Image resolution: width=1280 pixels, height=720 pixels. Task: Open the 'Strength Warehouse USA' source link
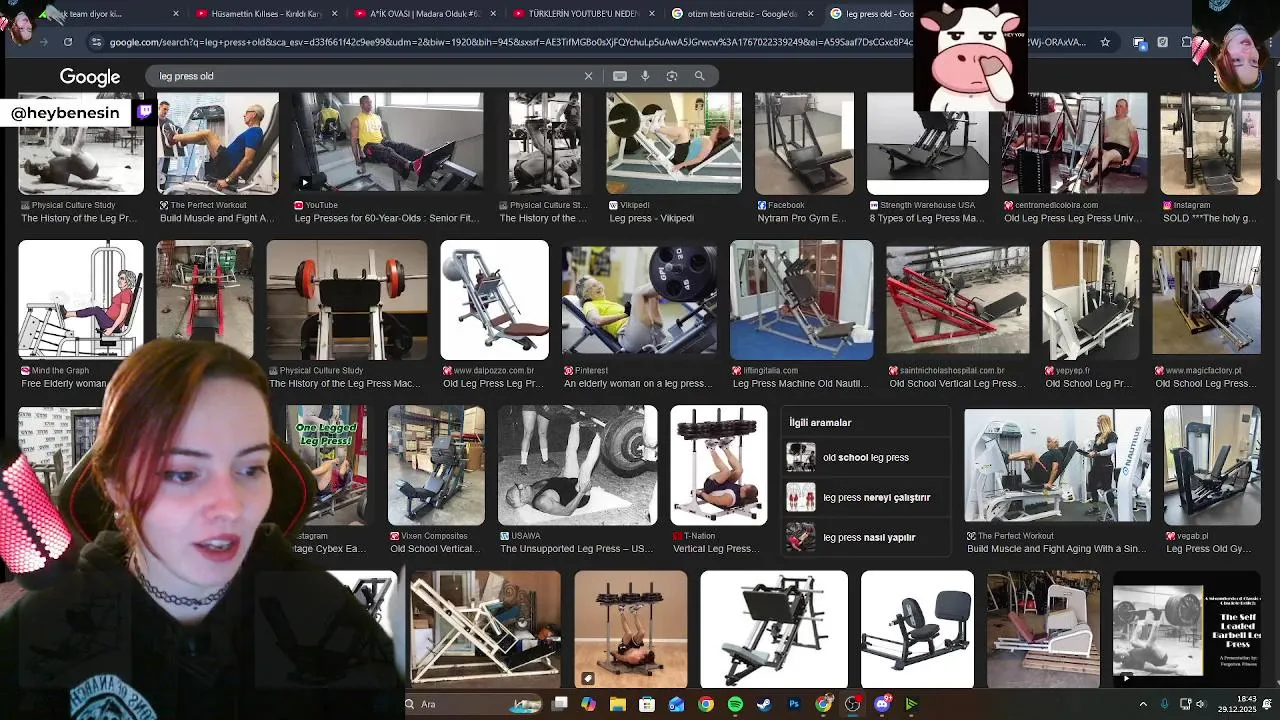coord(927,205)
